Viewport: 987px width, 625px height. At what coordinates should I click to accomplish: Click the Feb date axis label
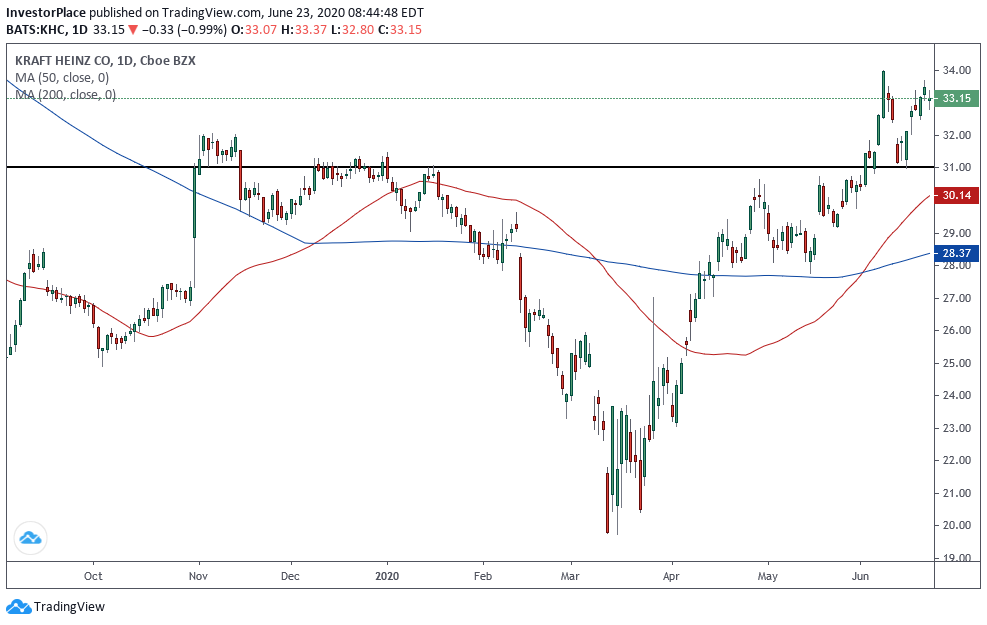tap(483, 576)
